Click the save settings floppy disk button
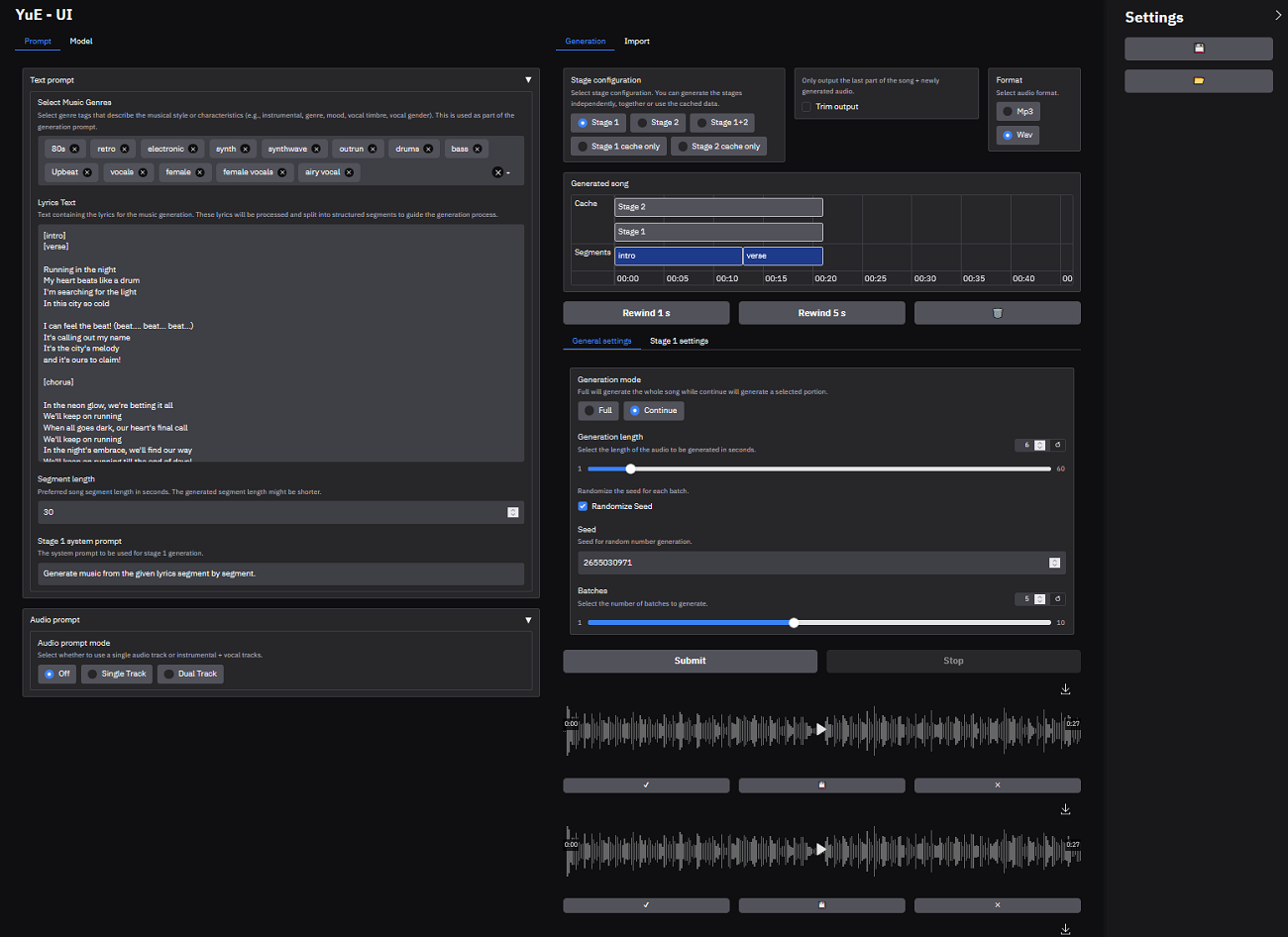 click(1198, 49)
